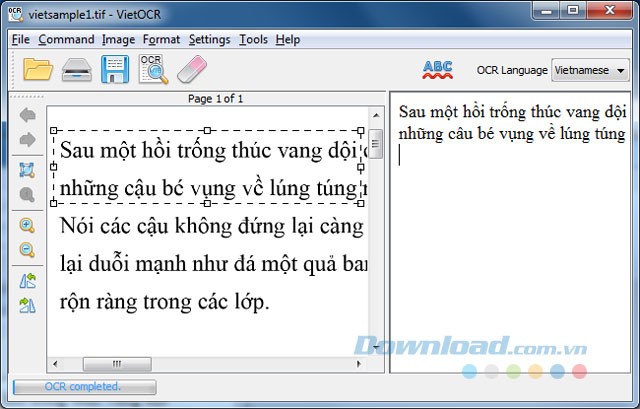Open the File menu

pos(21,40)
